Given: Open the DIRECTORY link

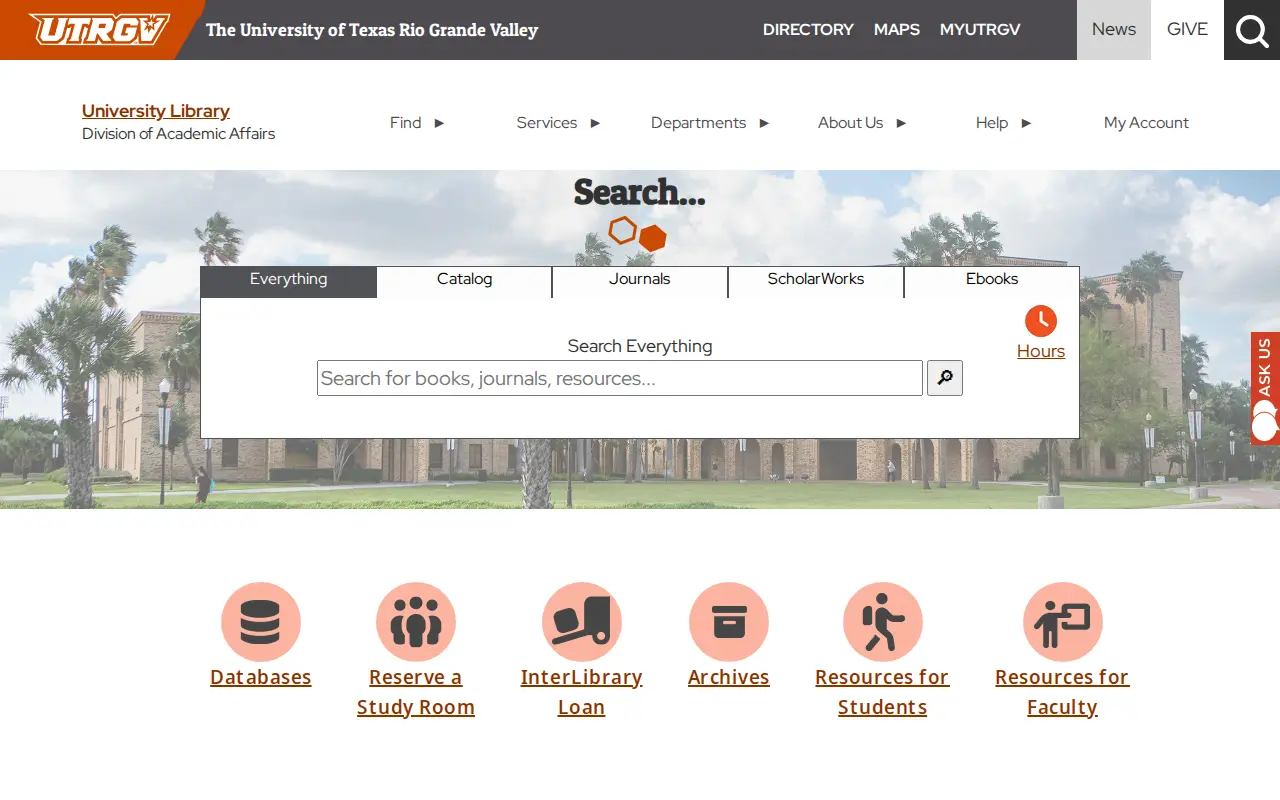Looking at the screenshot, I should pyautogui.click(x=808, y=30).
